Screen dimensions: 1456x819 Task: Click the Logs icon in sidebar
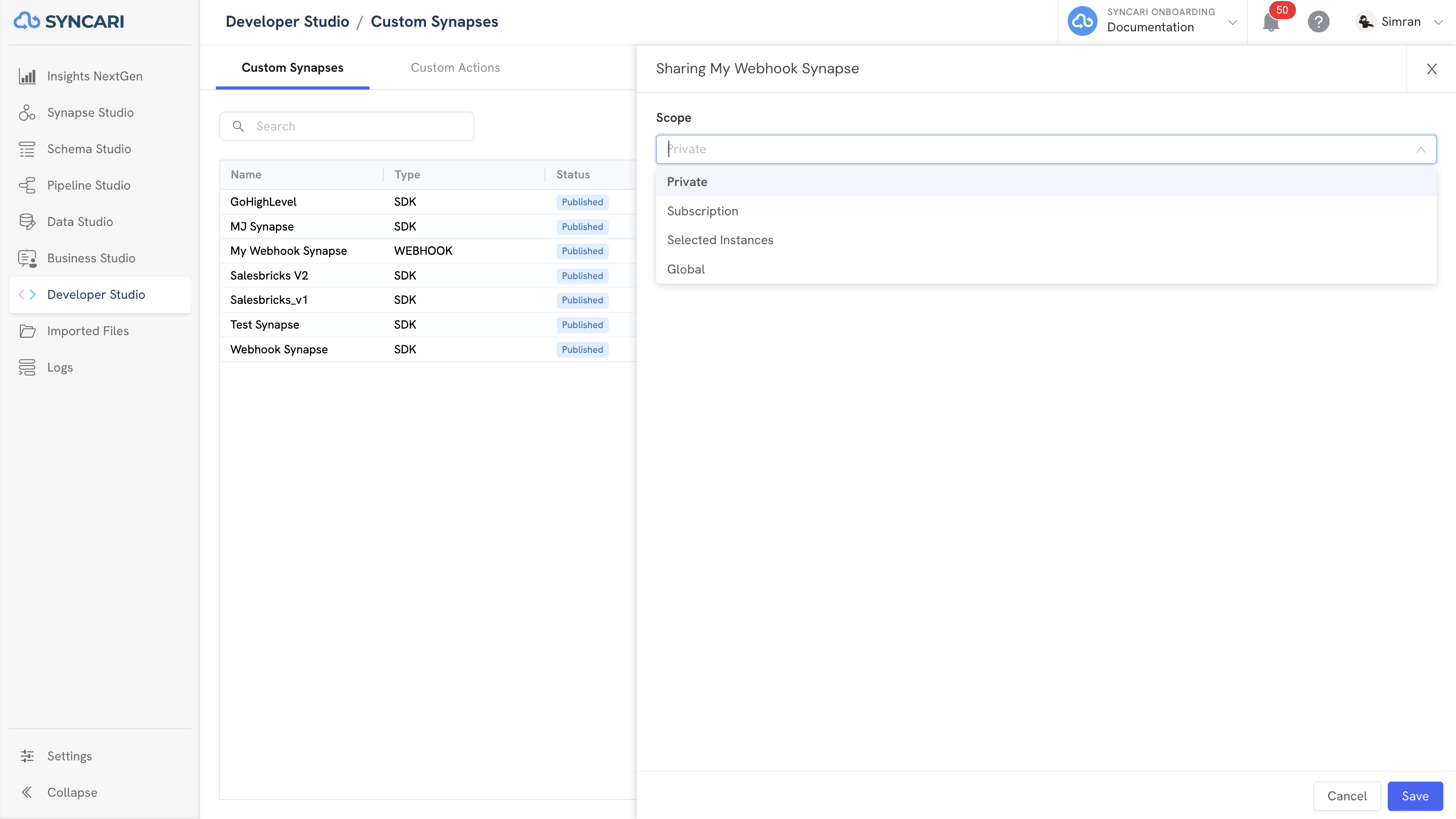pyautogui.click(x=27, y=368)
